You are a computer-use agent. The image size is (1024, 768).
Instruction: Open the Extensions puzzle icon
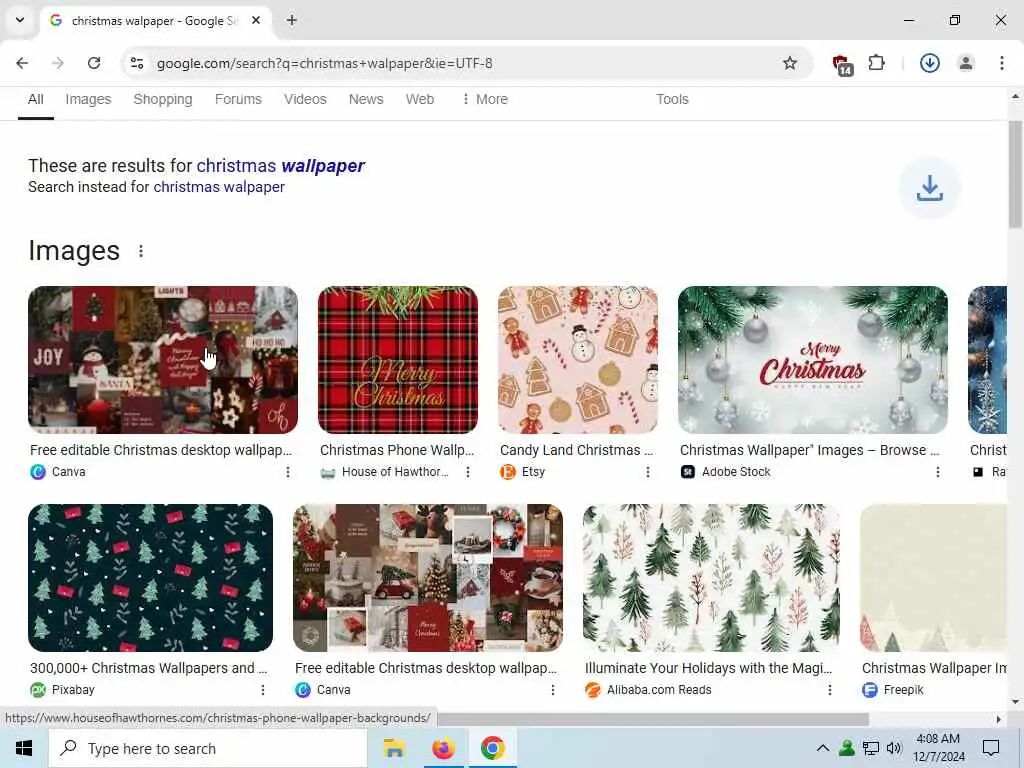coord(876,63)
